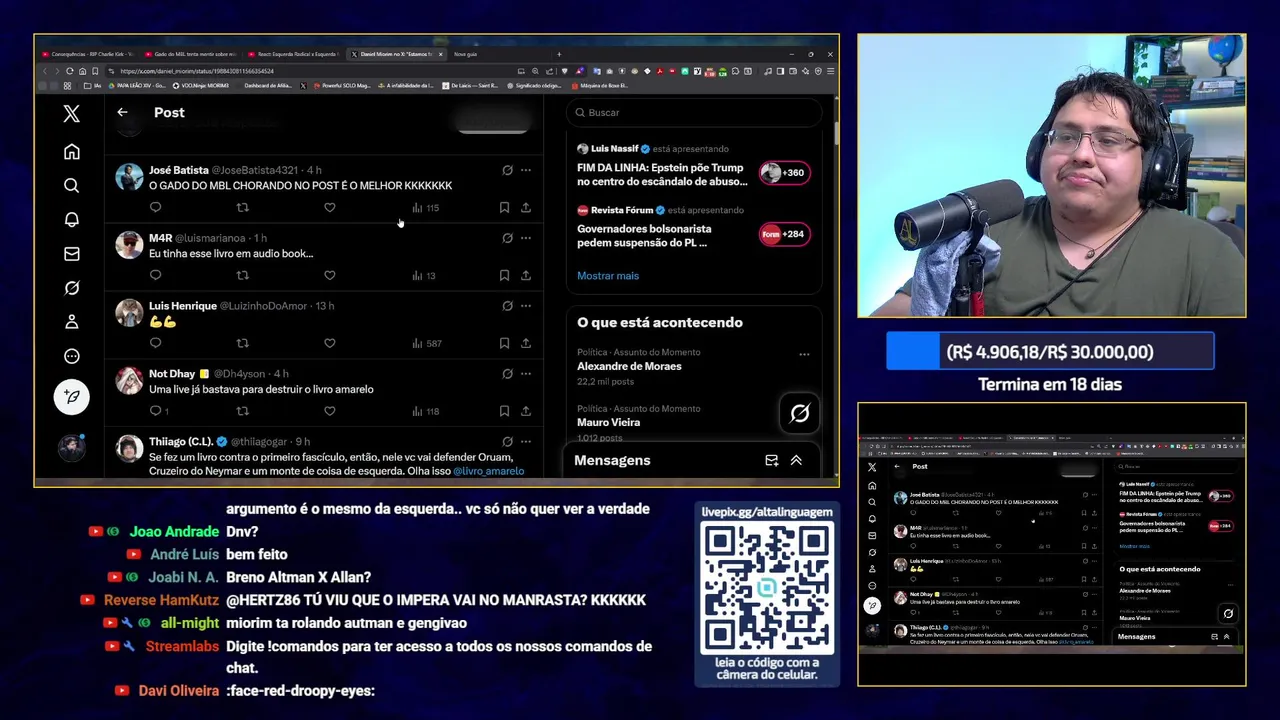Like Not Dhay's post
Image resolution: width=1280 pixels, height=720 pixels.
[x=330, y=411]
